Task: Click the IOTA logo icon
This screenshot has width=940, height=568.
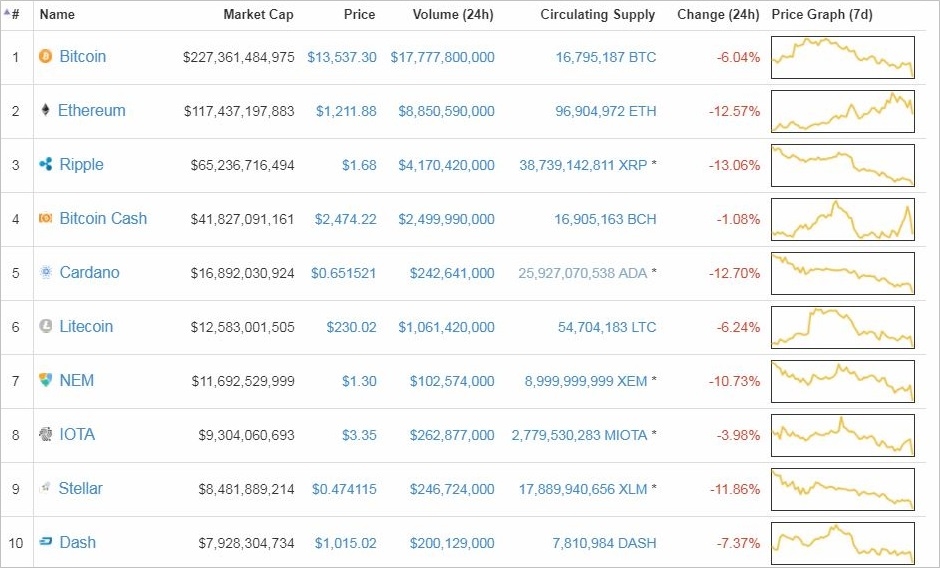Action: (x=45, y=435)
